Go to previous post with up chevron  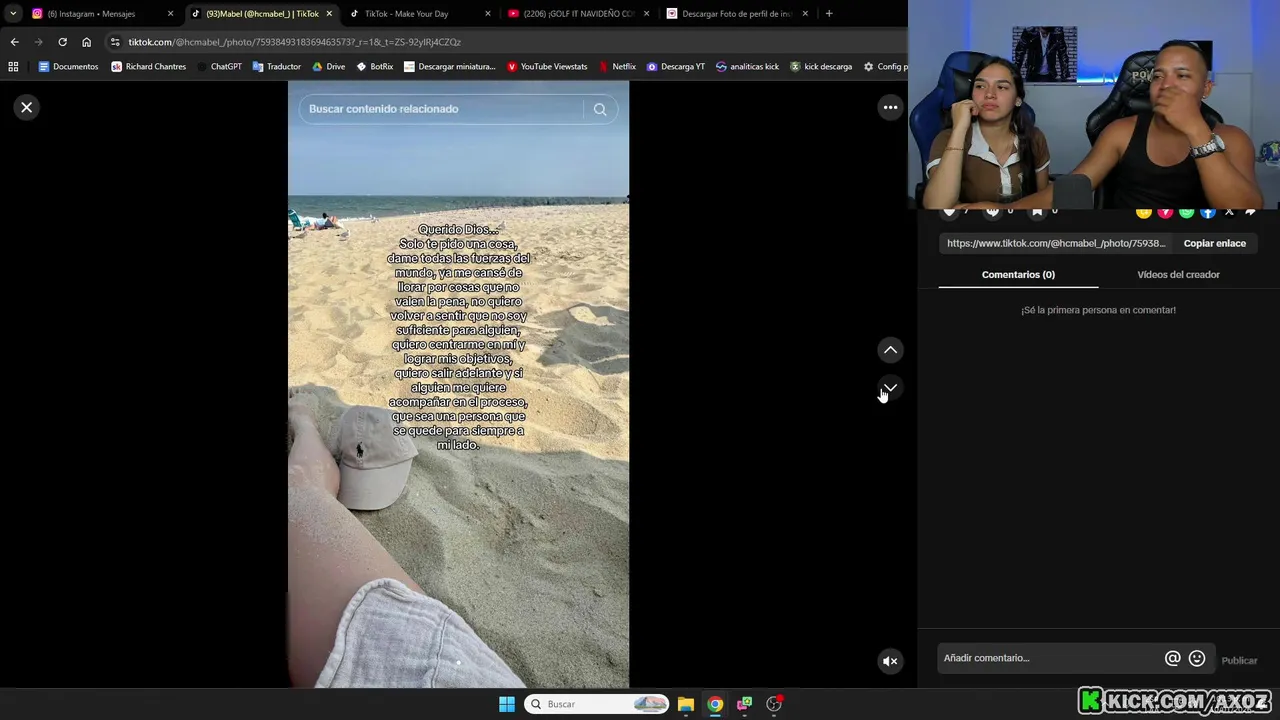890,350
